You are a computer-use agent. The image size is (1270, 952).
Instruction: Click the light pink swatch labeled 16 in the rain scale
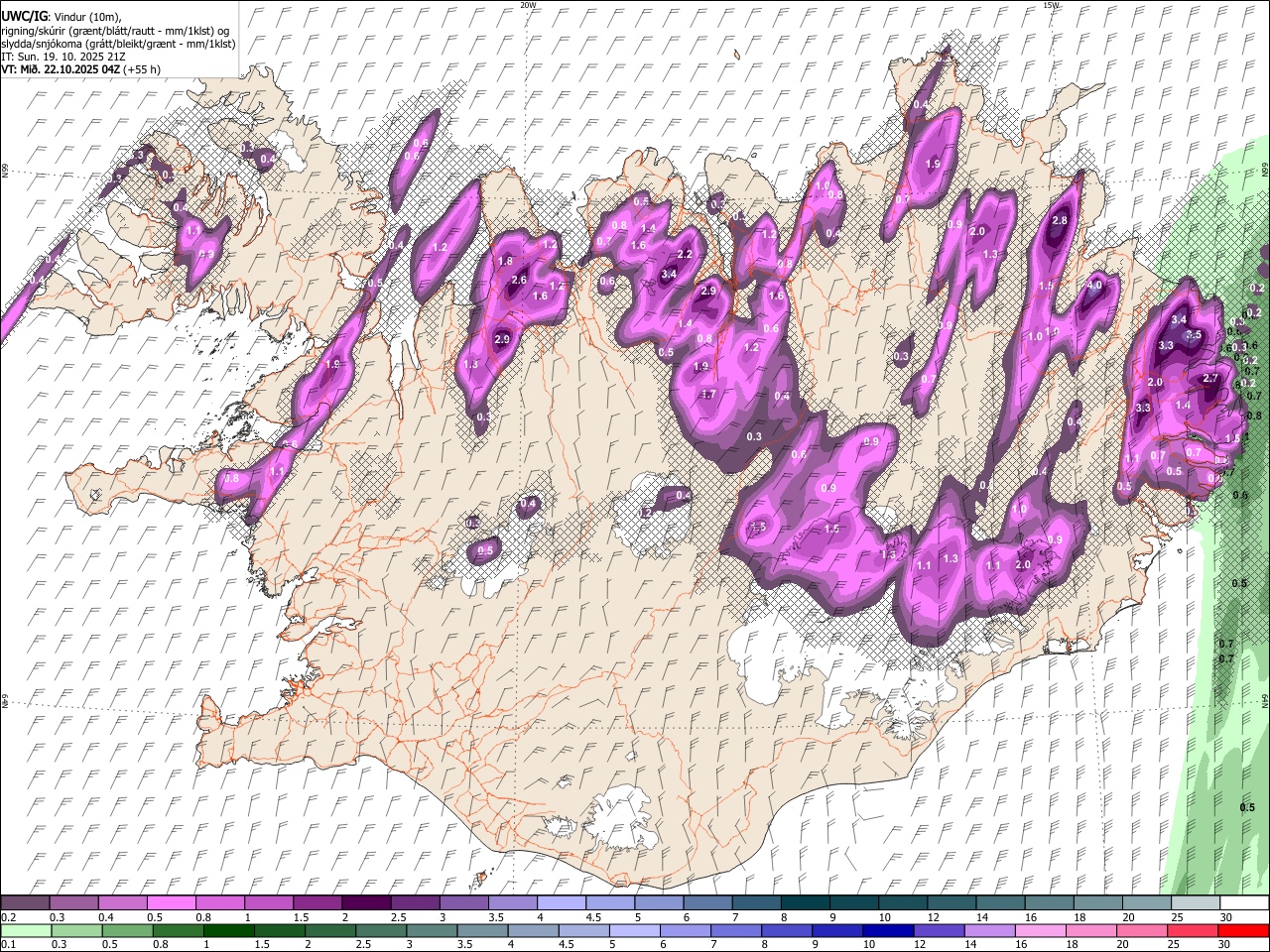pos(1040,930)
